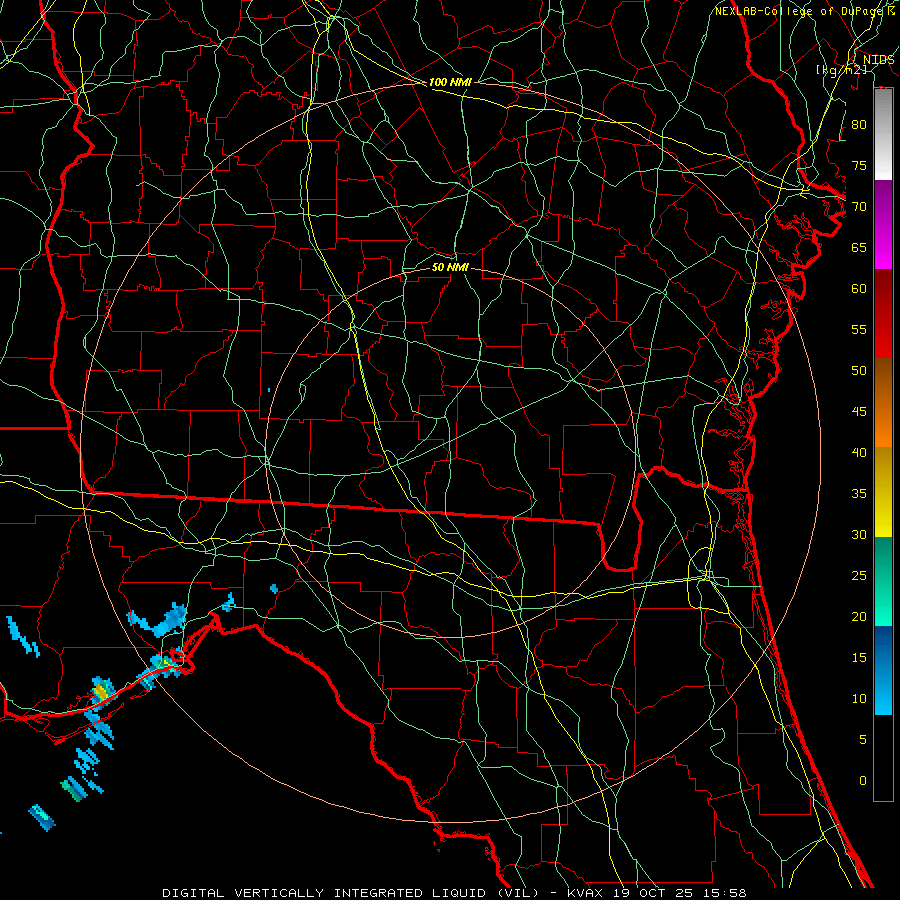The width and height of the screenshot is (900, 900).
Task: Click the NEXLAB-College of DuPage header text
Action: pyautogui.click(x=804, y=11)
